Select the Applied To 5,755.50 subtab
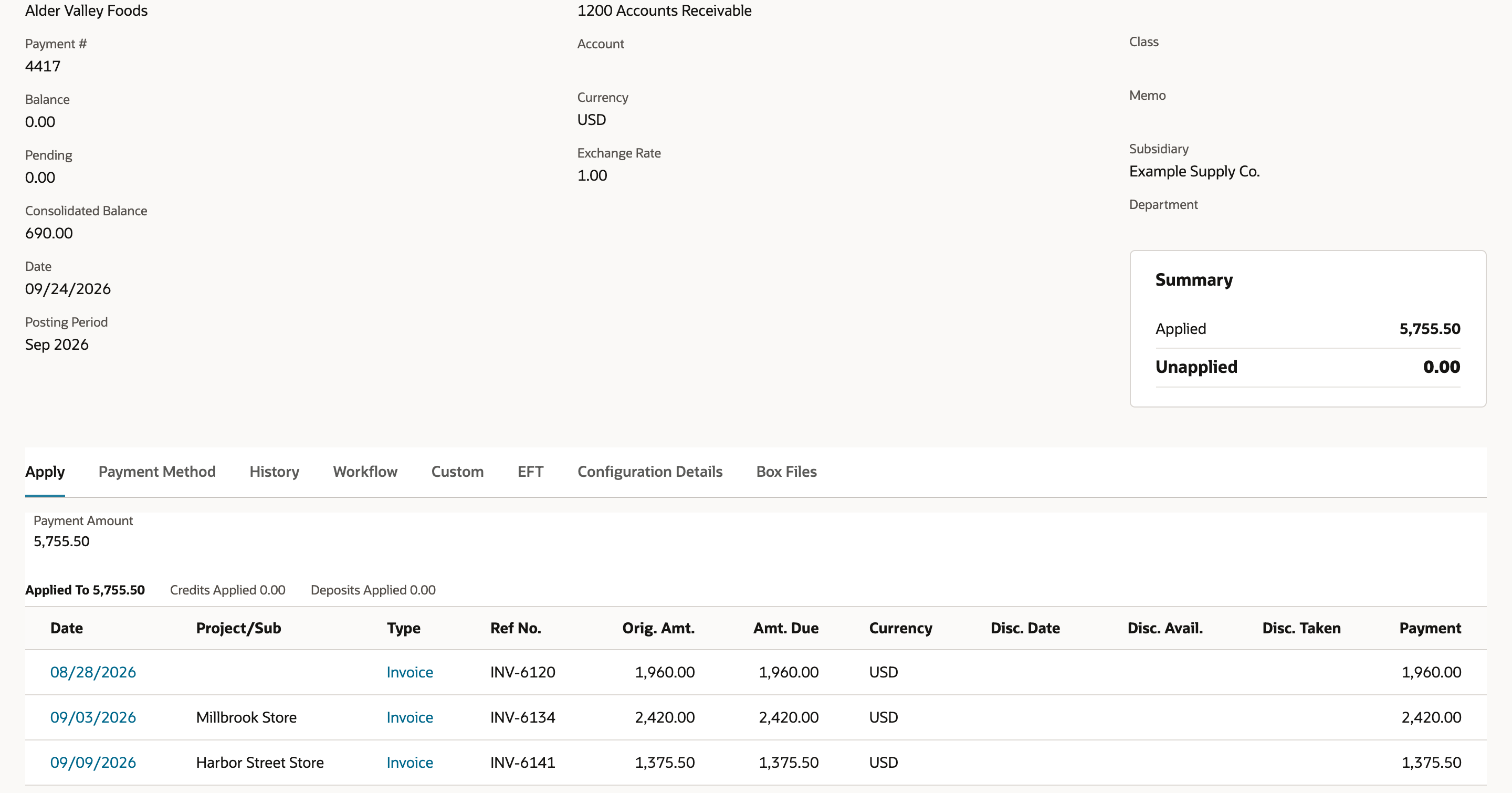Viewport: 1512px width, 793px height. point(85,590)
